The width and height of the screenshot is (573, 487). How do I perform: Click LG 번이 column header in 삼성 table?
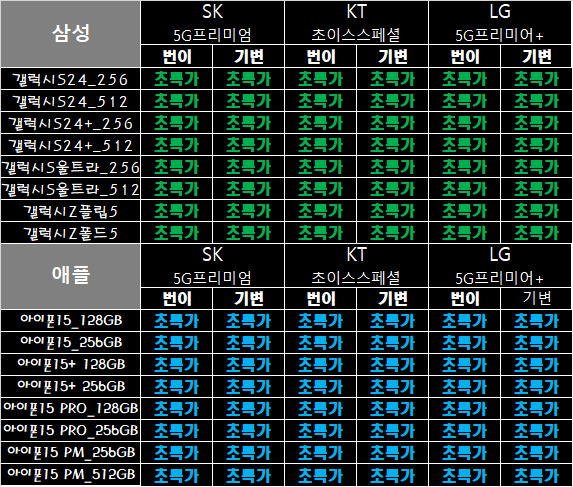[x=464, y=56]
